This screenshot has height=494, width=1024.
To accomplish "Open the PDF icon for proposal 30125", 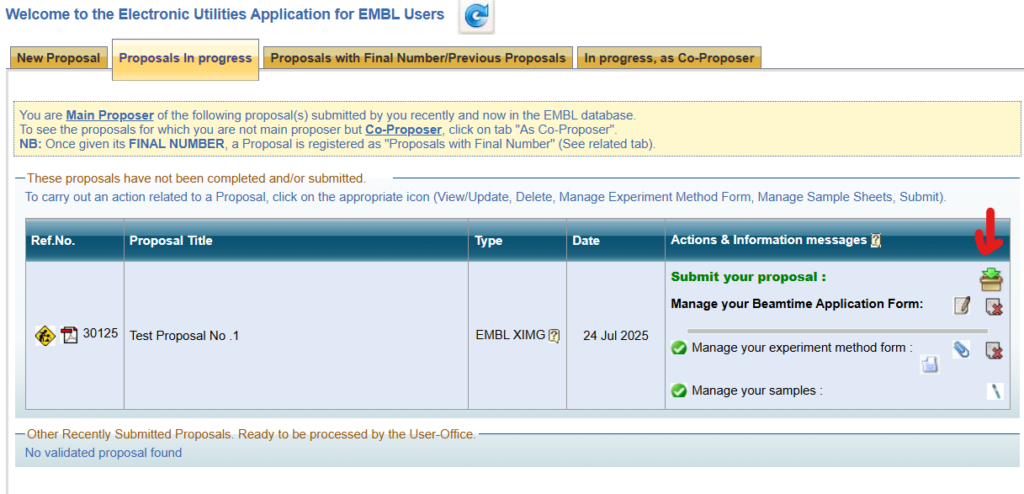I will (x=69, y=334).
